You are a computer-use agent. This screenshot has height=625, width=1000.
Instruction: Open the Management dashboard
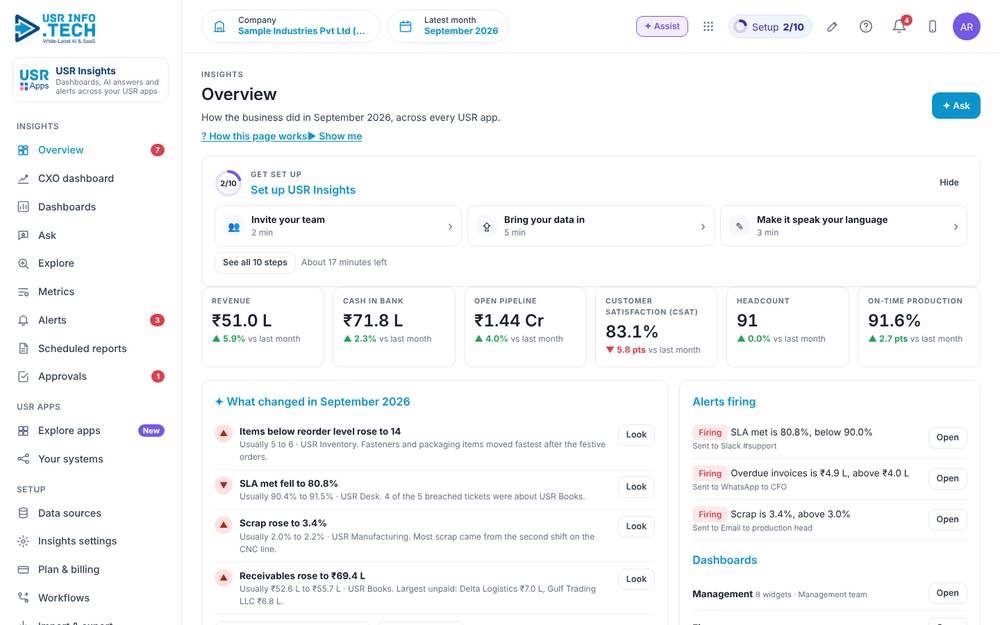pos(947,593)
